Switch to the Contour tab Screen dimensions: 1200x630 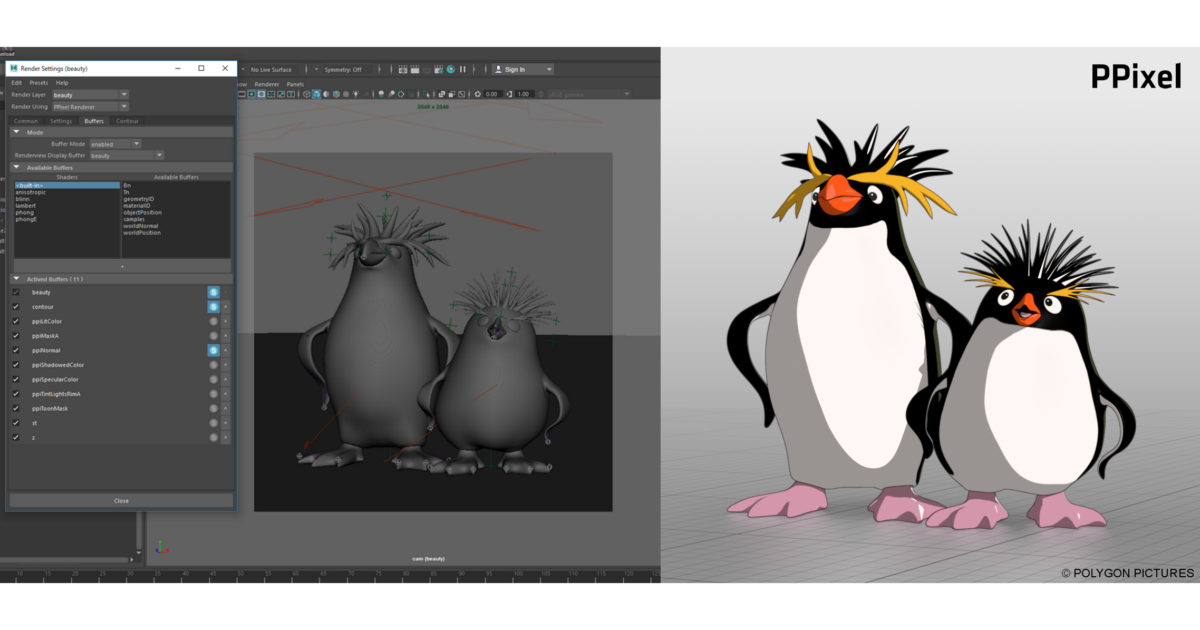(x=127, y=121)
